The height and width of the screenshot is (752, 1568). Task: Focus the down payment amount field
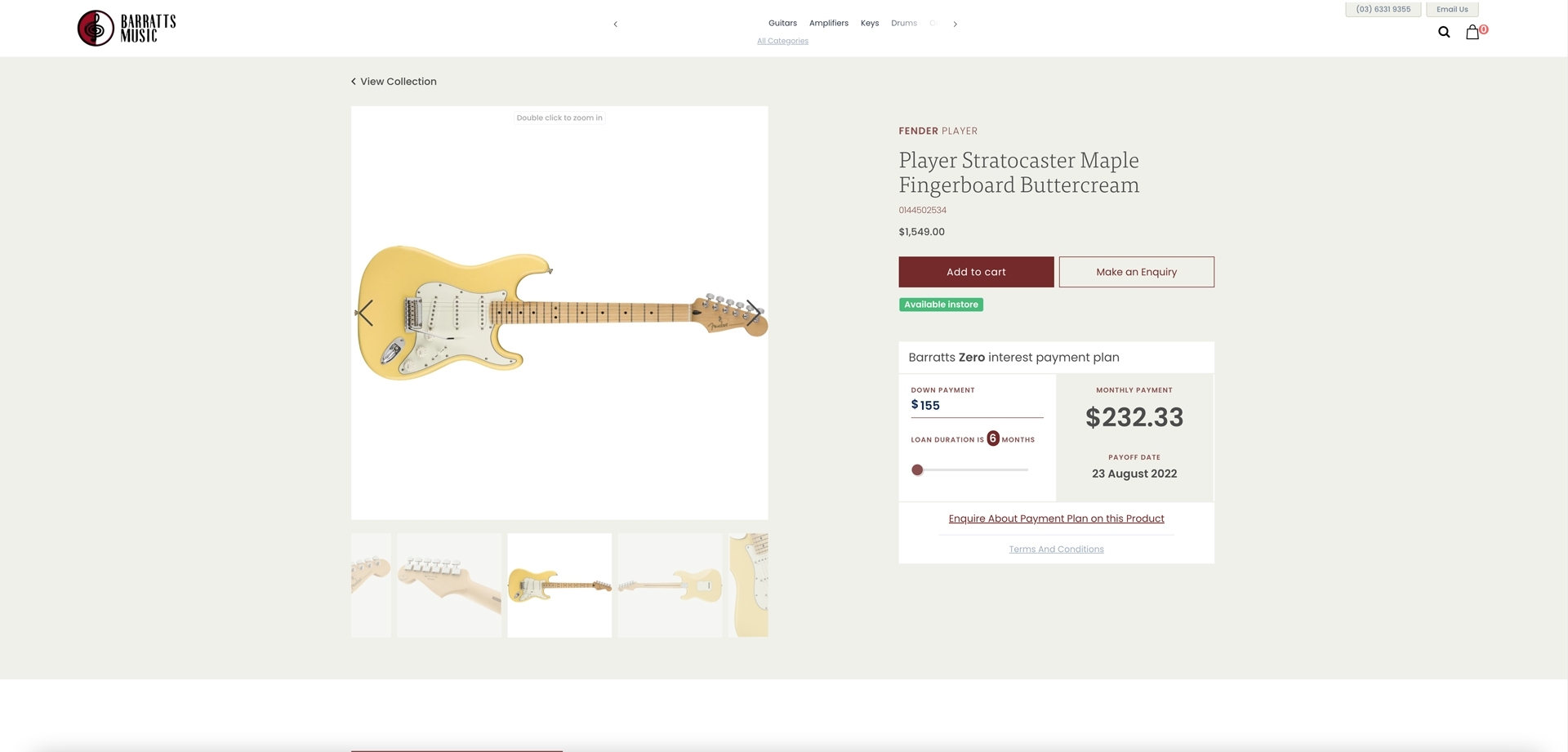point(977,406)
